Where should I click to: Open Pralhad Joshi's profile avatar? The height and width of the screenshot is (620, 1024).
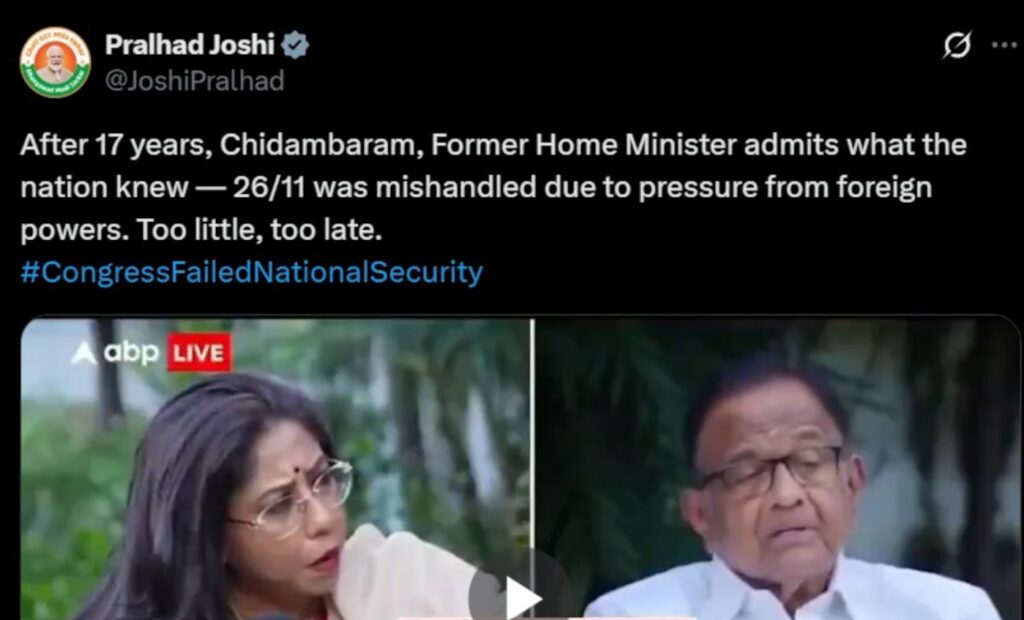point(55,63)
